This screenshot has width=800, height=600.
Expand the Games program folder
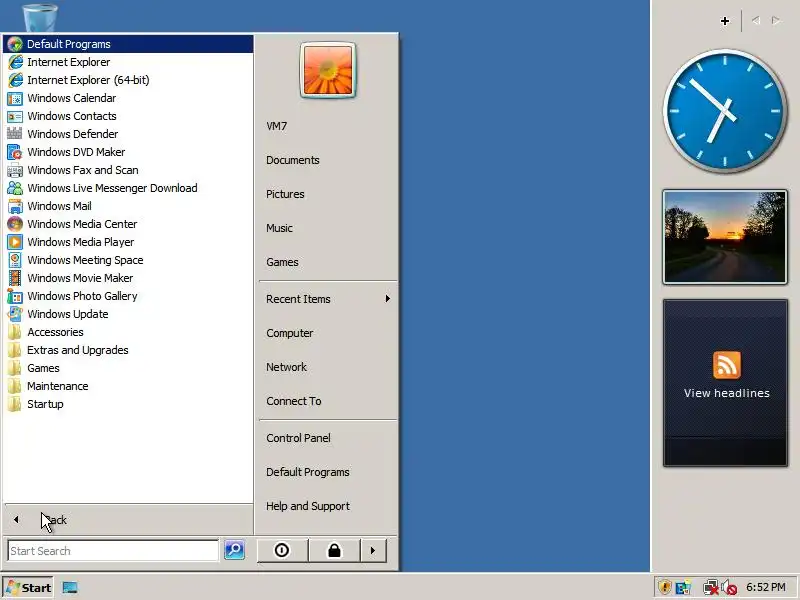128,368
